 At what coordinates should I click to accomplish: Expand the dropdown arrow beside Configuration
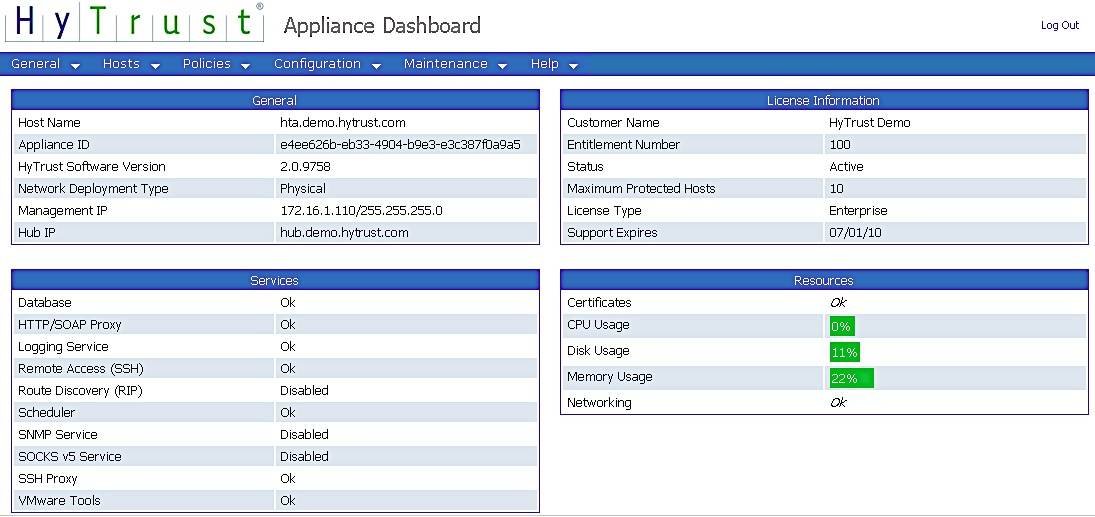point(377,66)
